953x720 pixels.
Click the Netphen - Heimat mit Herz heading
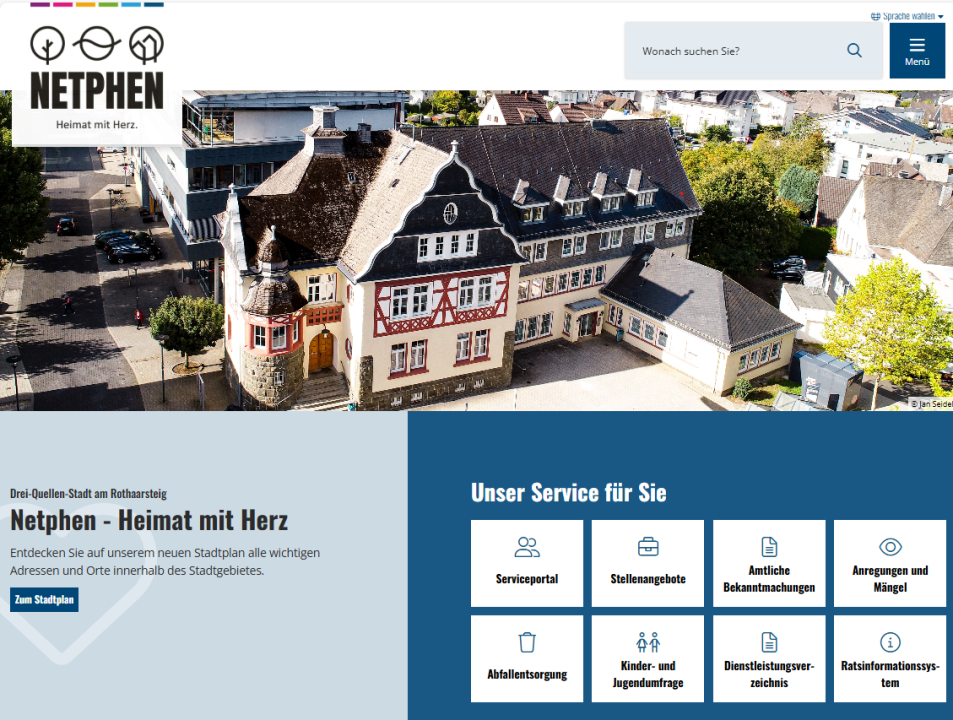tap(149, 520)
